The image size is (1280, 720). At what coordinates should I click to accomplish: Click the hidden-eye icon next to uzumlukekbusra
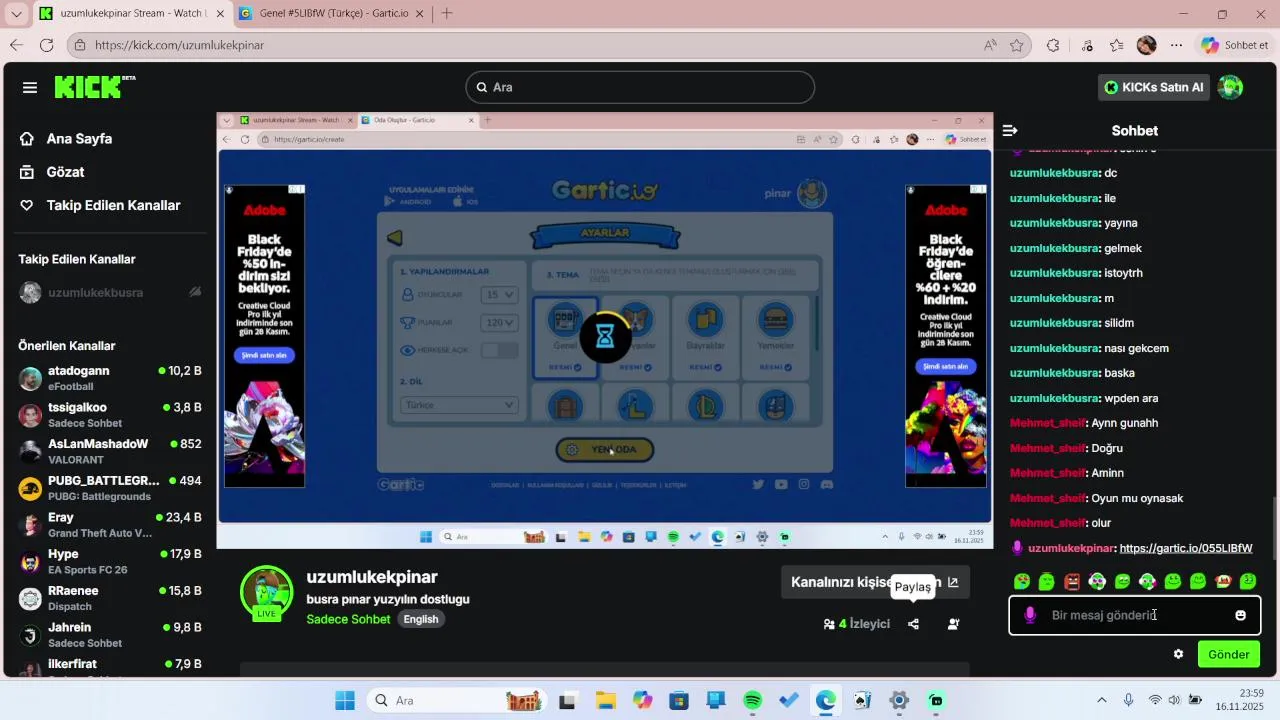point(195,292)
